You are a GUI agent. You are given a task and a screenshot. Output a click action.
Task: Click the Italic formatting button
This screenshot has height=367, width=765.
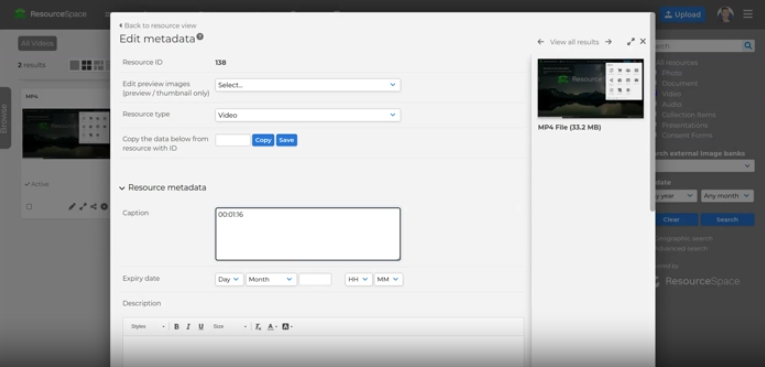point(188,326)
